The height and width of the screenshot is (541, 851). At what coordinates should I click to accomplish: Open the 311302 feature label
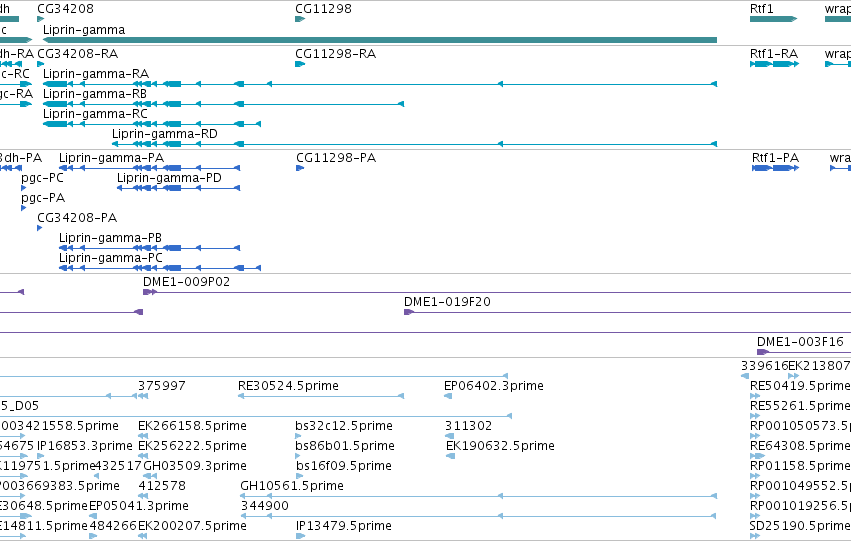point(468,426)
